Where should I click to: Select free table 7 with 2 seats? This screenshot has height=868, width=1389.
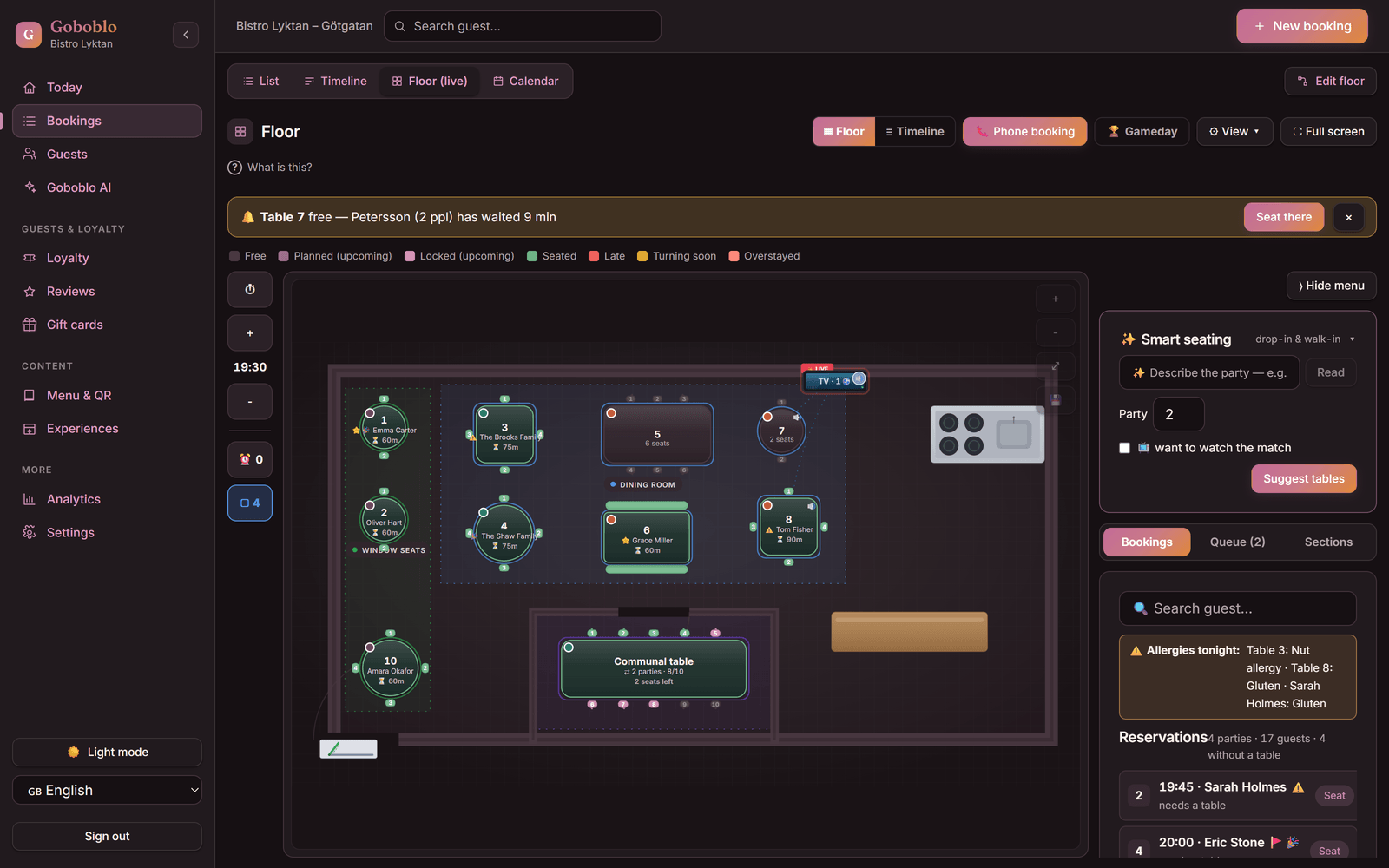[x=781, y=433]
